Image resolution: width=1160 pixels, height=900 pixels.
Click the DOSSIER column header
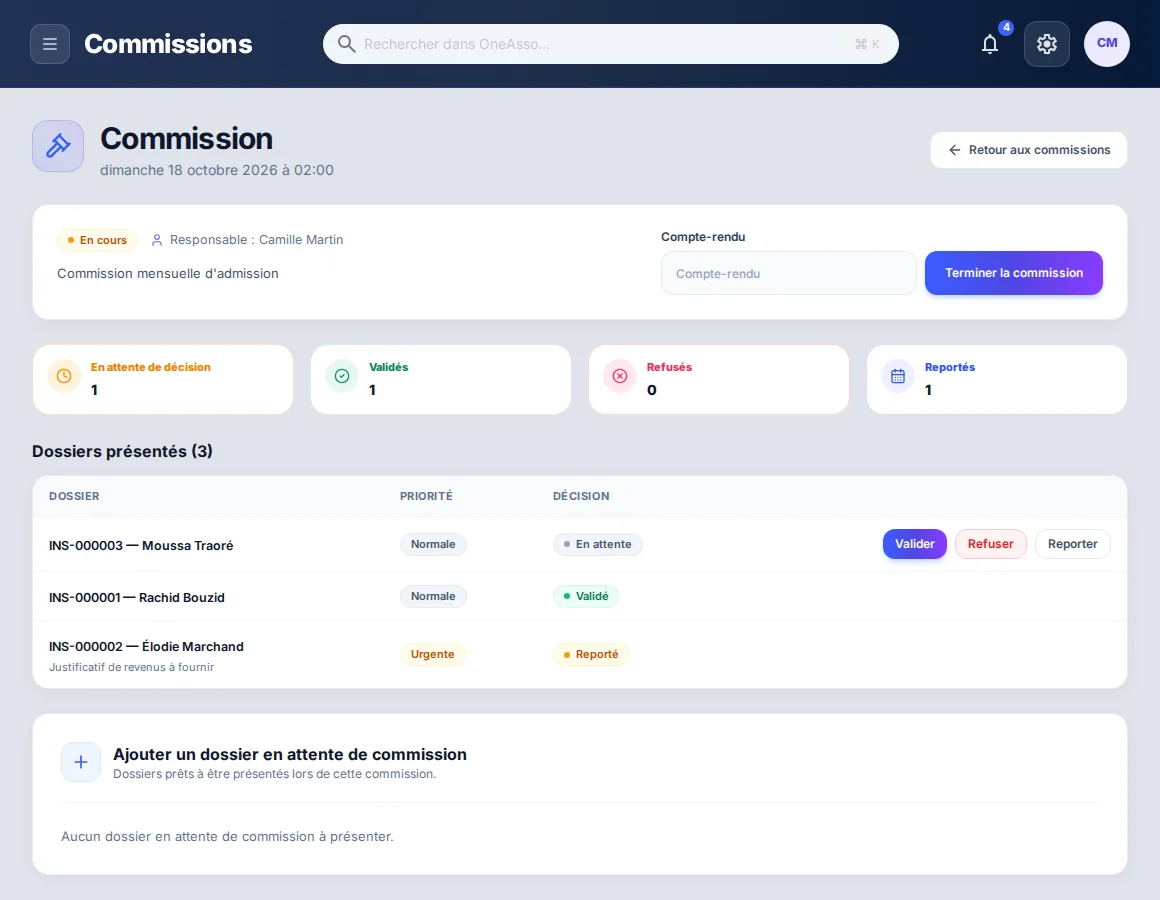74,496
